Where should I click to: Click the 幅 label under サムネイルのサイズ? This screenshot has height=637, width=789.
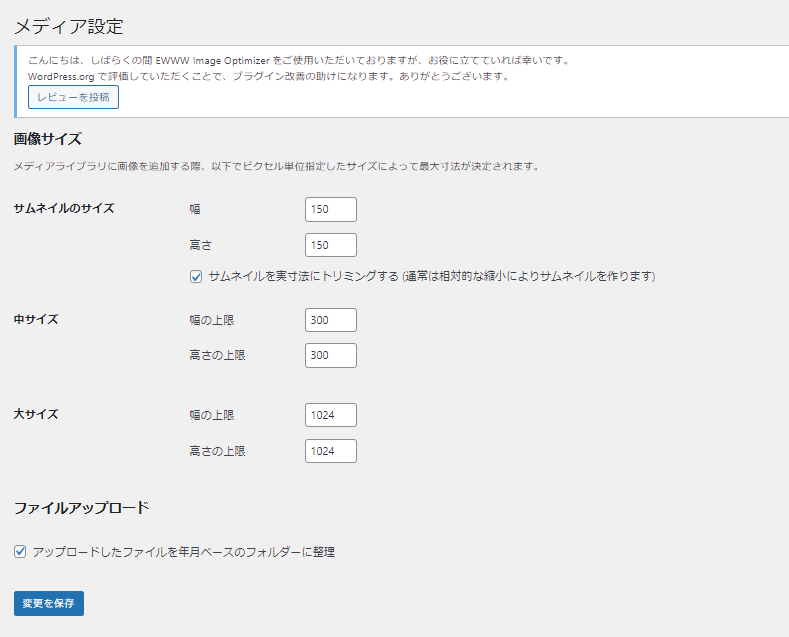tap(195, 209)
